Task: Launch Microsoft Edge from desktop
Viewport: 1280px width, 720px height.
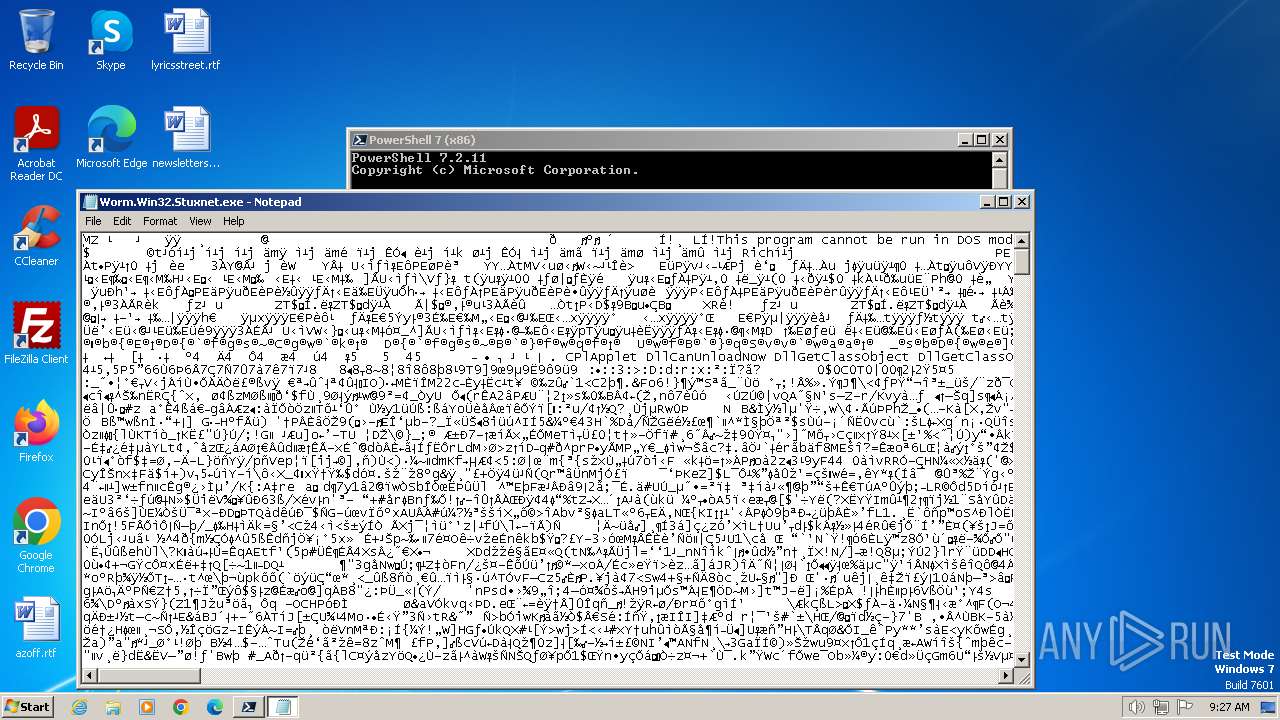Action: click(111, 138)
